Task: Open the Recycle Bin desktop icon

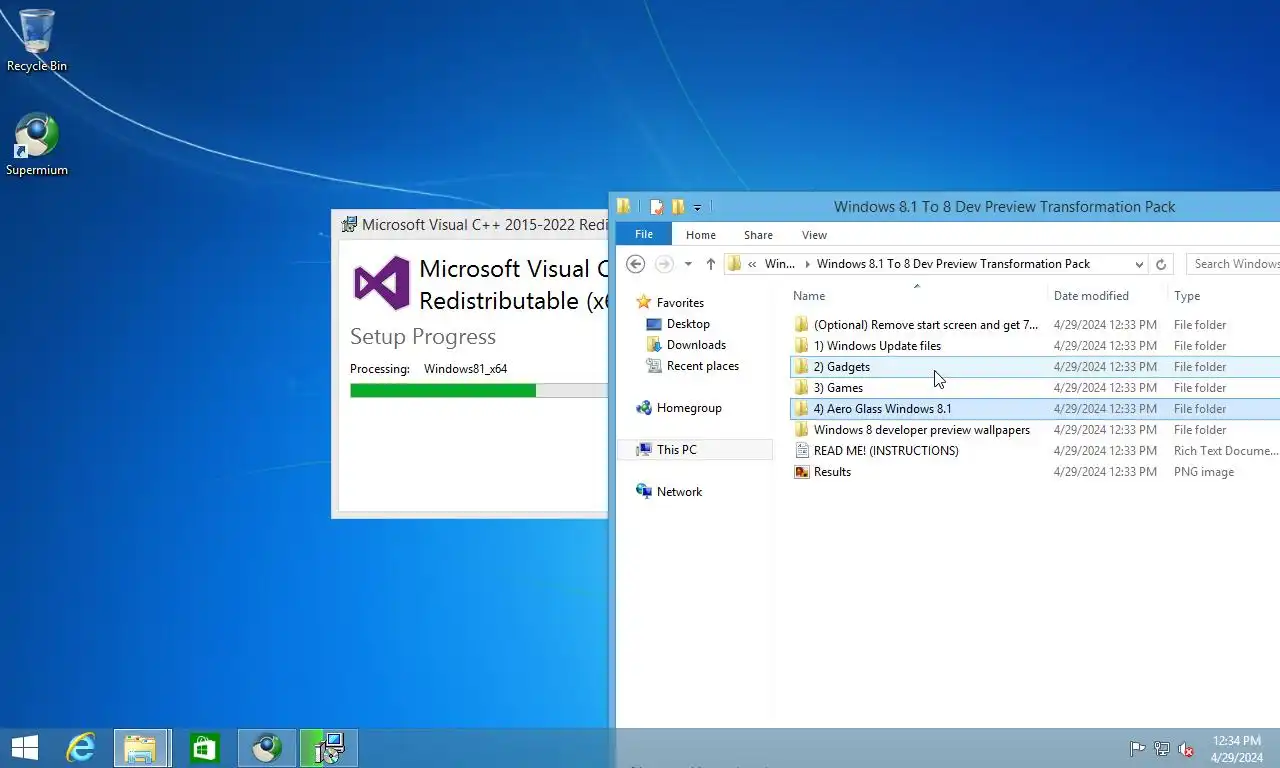Action: tap(37, 40)
